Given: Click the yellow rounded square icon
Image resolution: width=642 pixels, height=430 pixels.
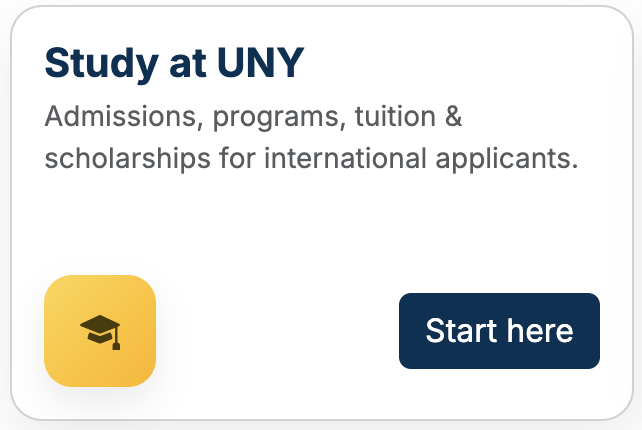Looking at the screenshot, I should (x=100, y=330).
